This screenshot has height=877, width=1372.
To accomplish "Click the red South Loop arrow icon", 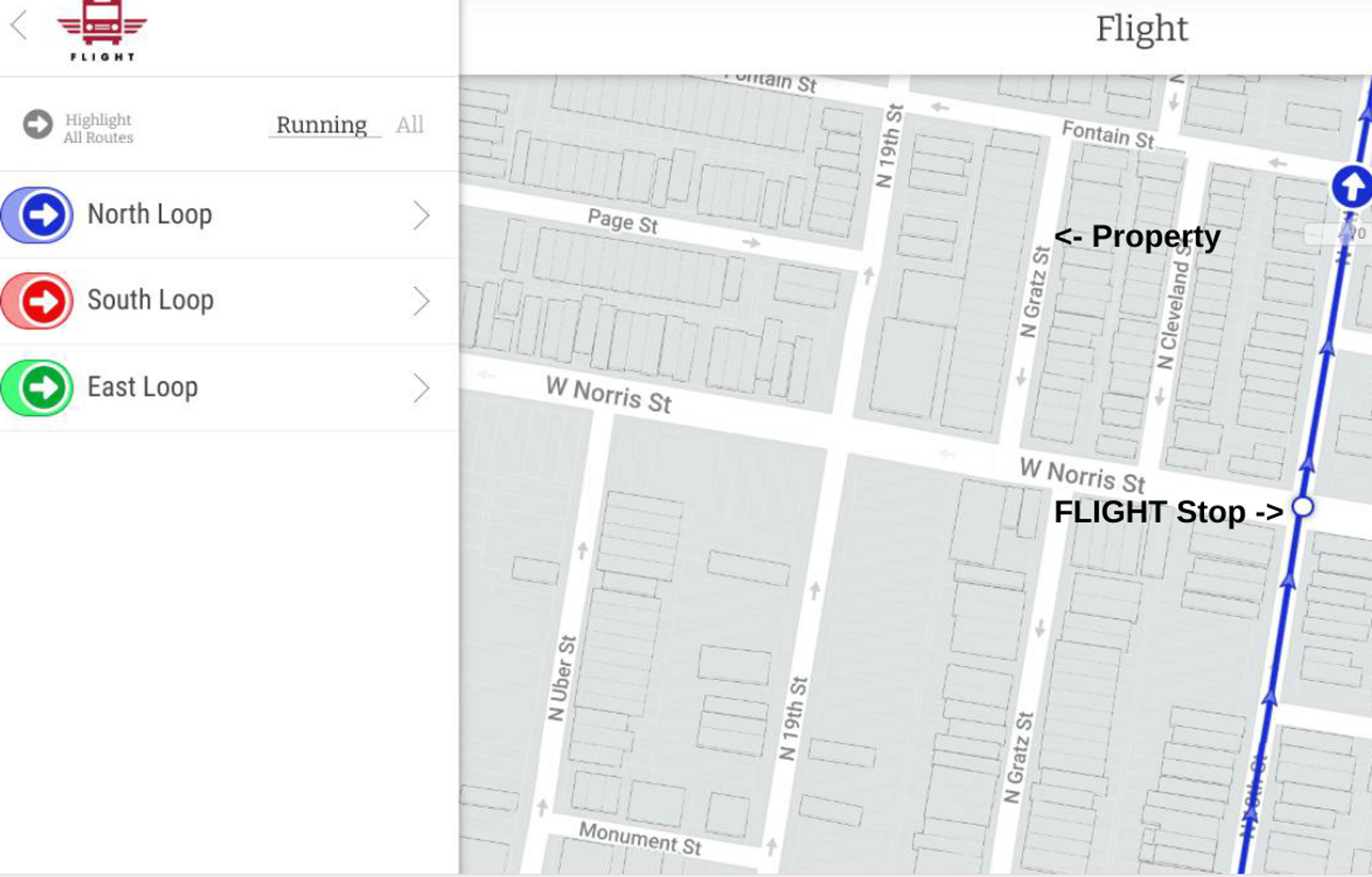I will click(41, 301).
